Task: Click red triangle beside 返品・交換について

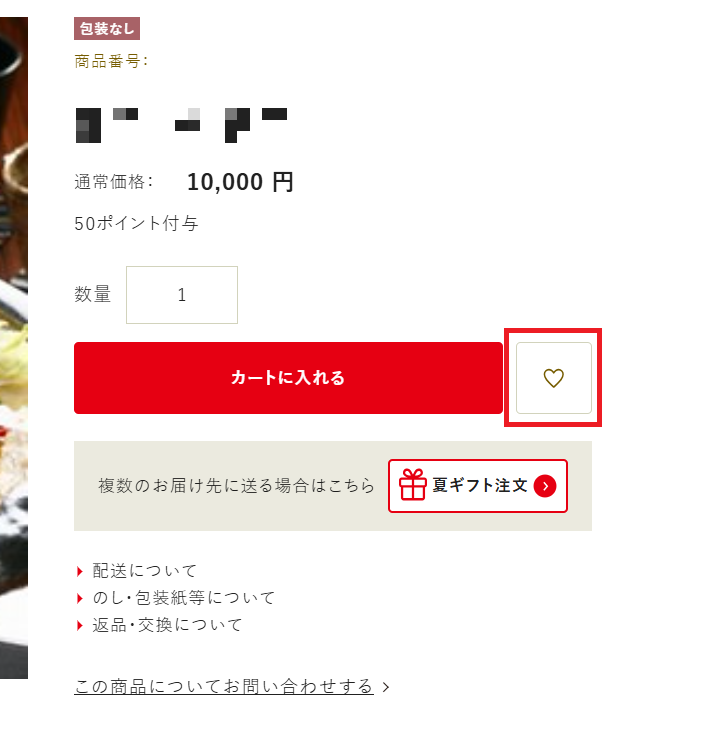Action: (79, 626)
